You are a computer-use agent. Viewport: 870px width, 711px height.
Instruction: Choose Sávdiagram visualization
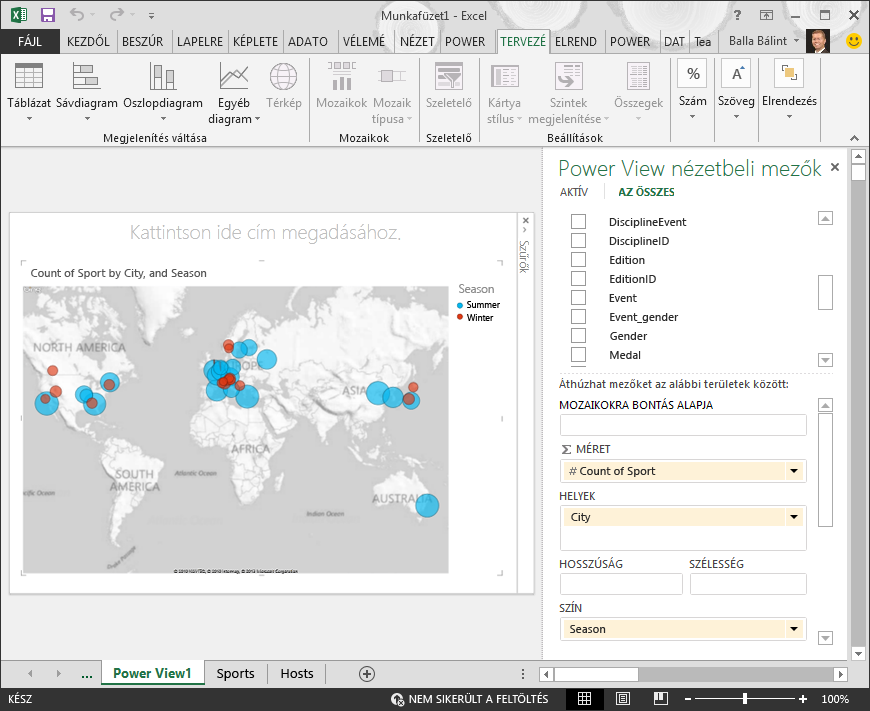(x=87, y=92)
